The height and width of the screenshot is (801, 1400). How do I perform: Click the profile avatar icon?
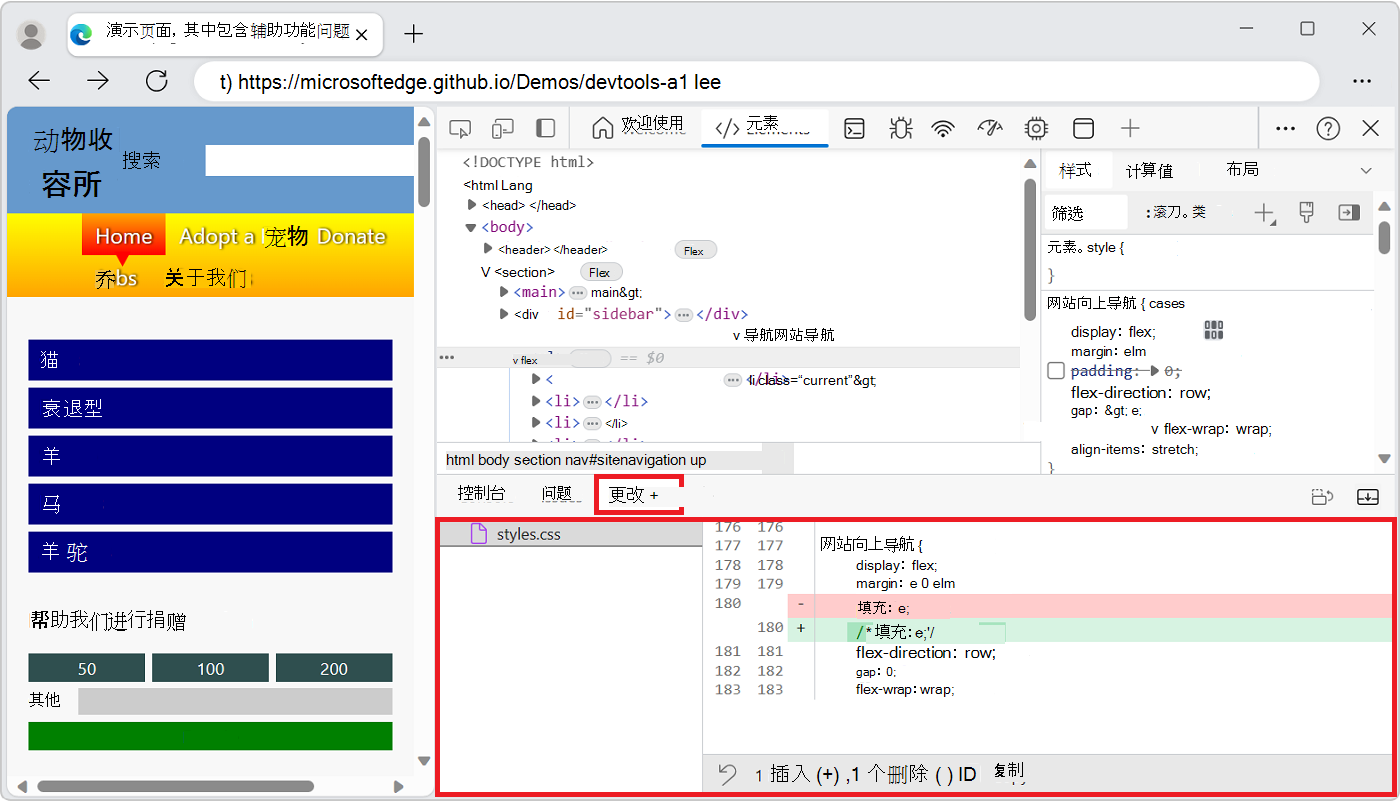(32, 35)
